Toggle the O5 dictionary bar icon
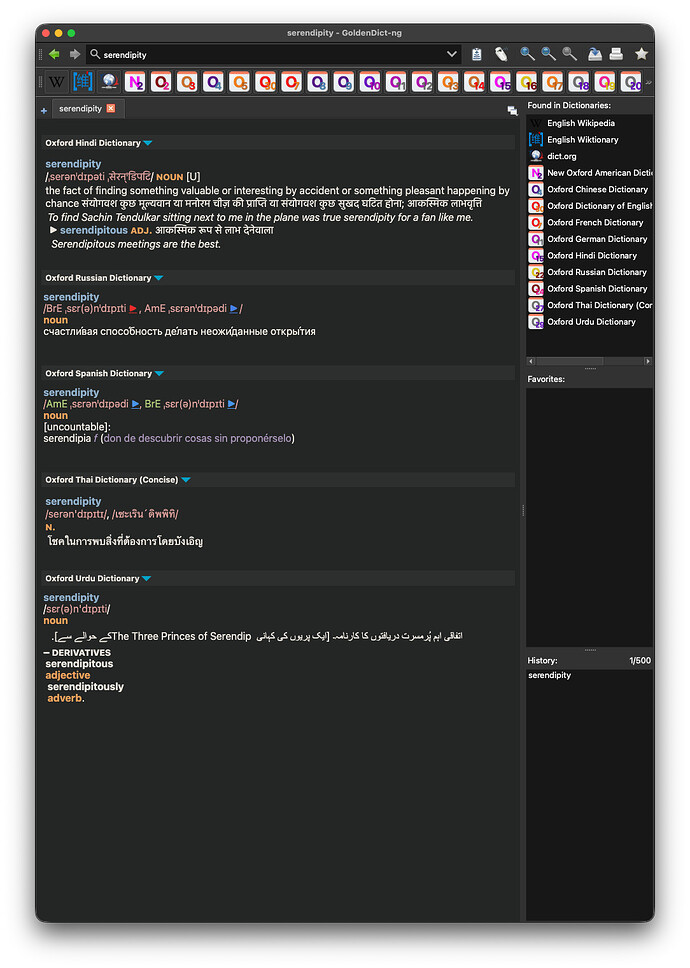 pos(239,81)
